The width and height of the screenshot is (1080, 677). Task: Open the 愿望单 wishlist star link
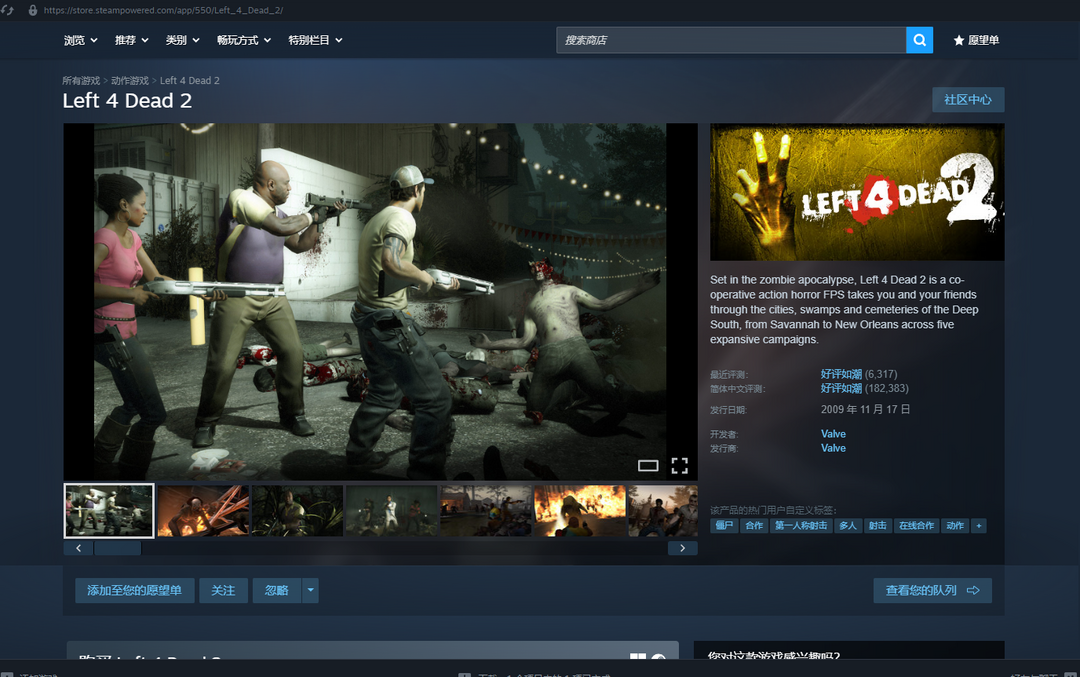pos(976,40)
